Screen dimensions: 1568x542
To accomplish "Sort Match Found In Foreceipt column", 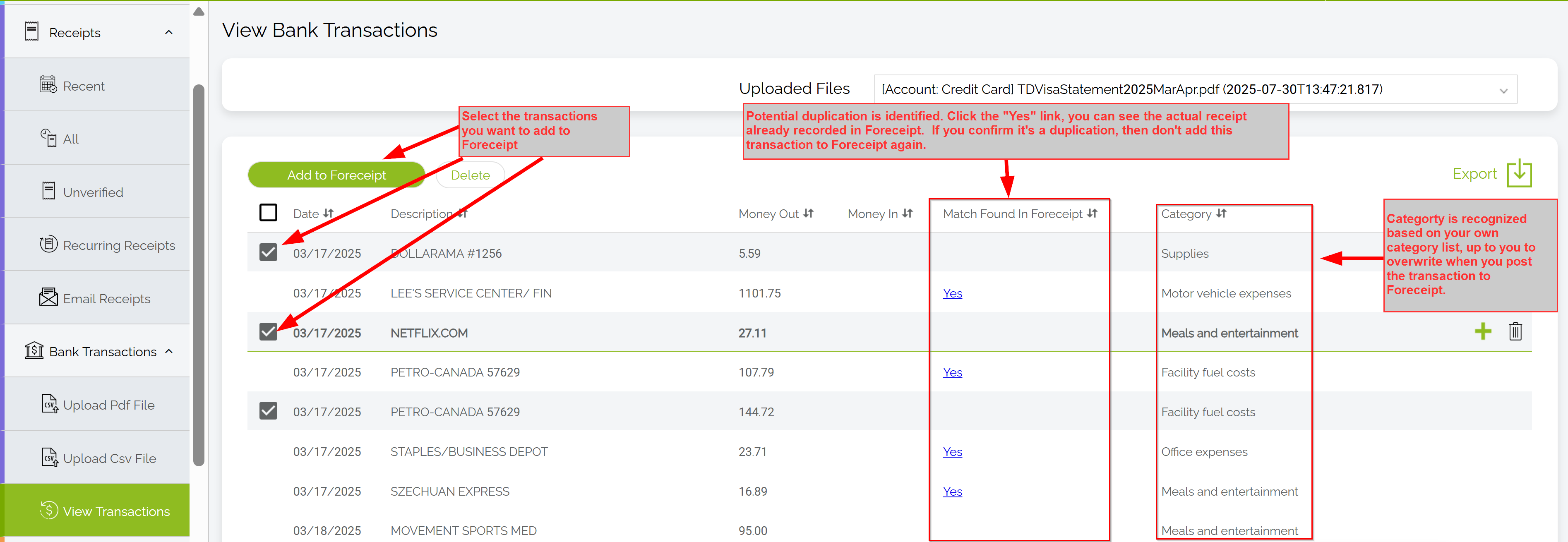I will tap(1093, 213).
